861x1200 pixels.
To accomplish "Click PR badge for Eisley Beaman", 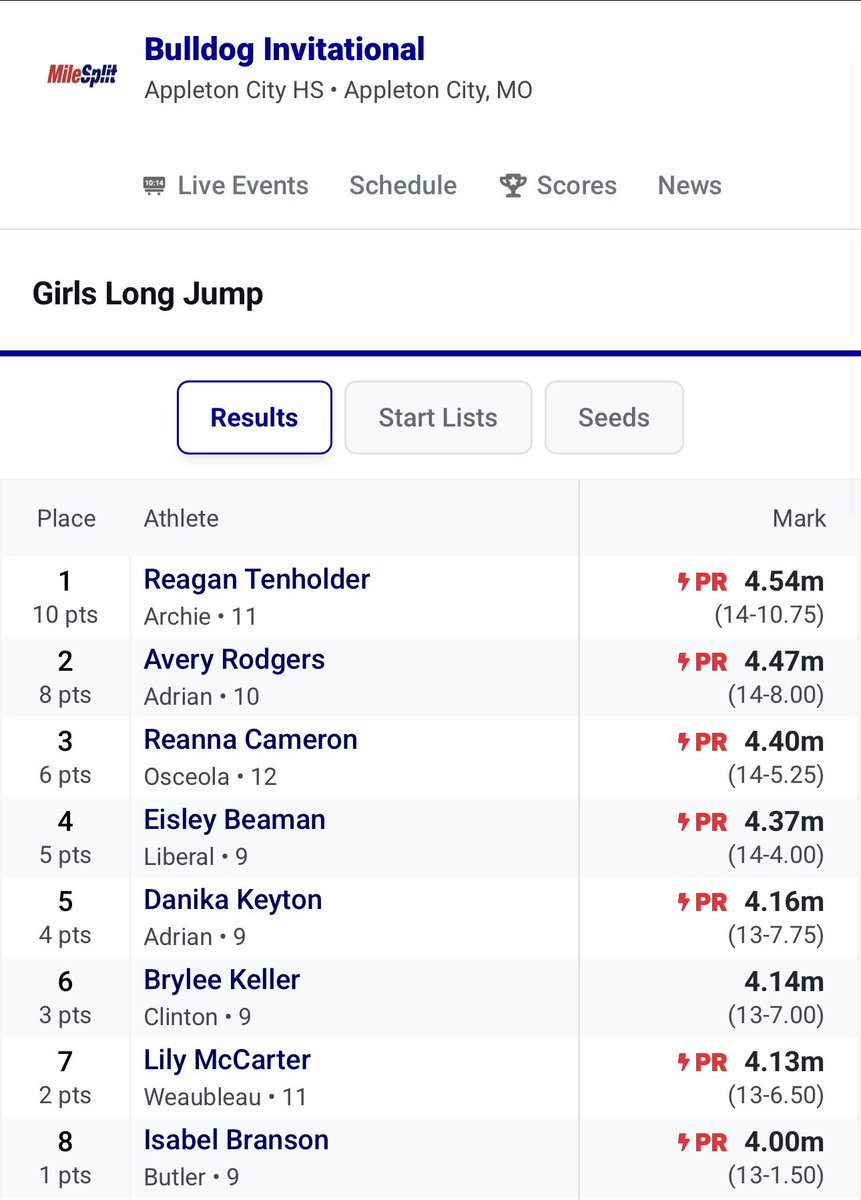I will point(703,822).
